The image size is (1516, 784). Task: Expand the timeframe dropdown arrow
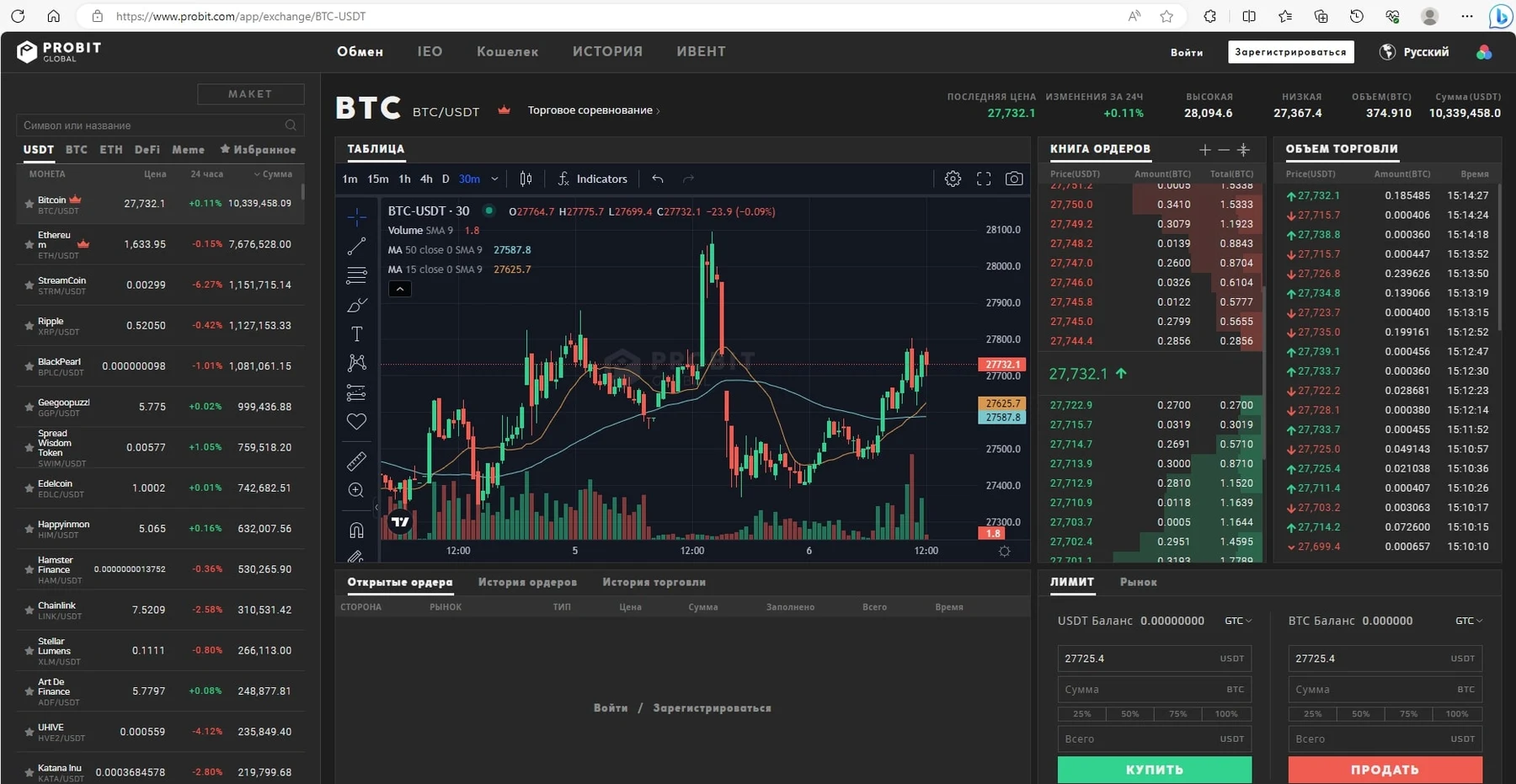pos(494,179)
